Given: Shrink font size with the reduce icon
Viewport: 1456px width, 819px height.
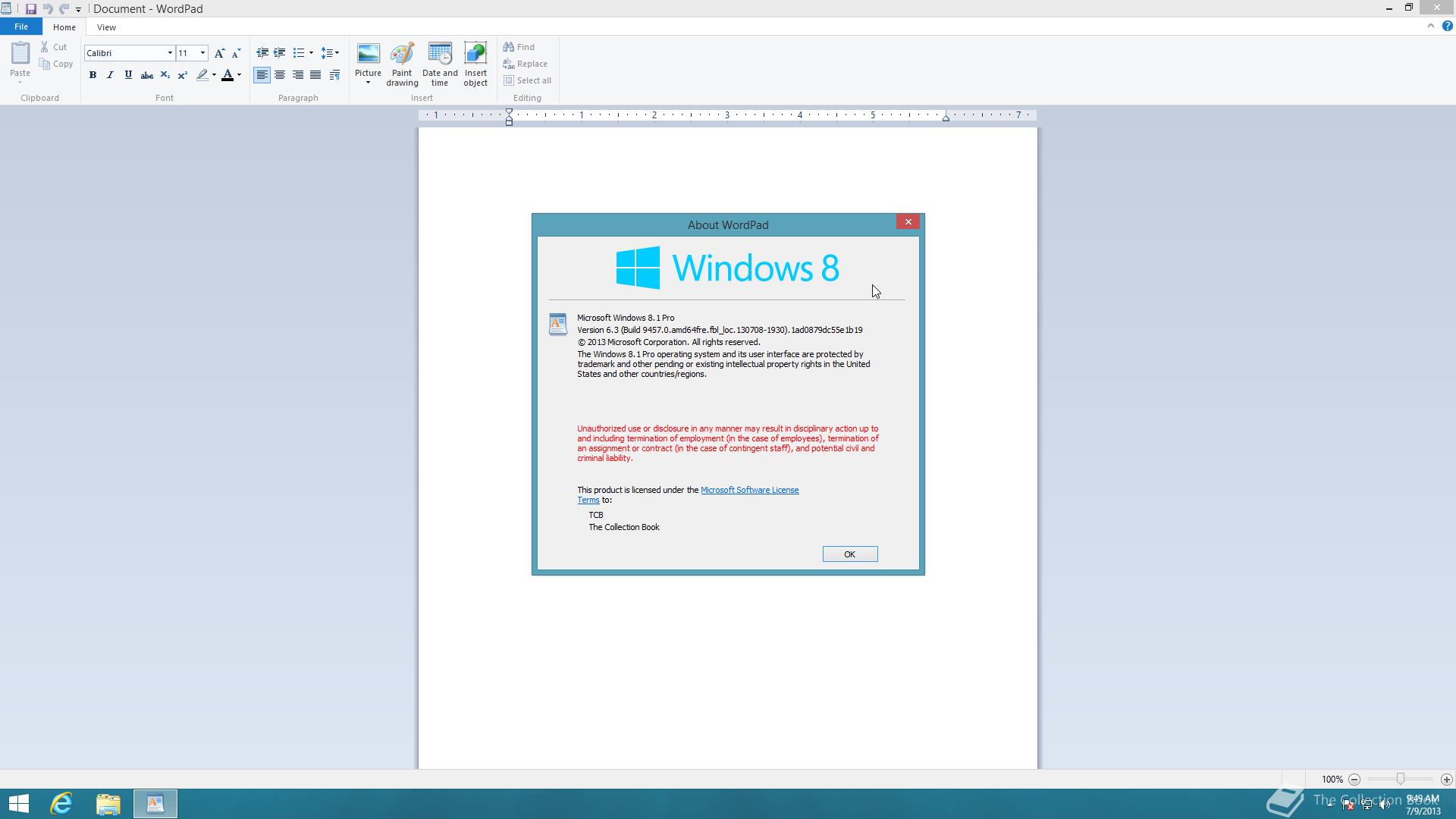Looking at the screenshot, I should 236,53.
